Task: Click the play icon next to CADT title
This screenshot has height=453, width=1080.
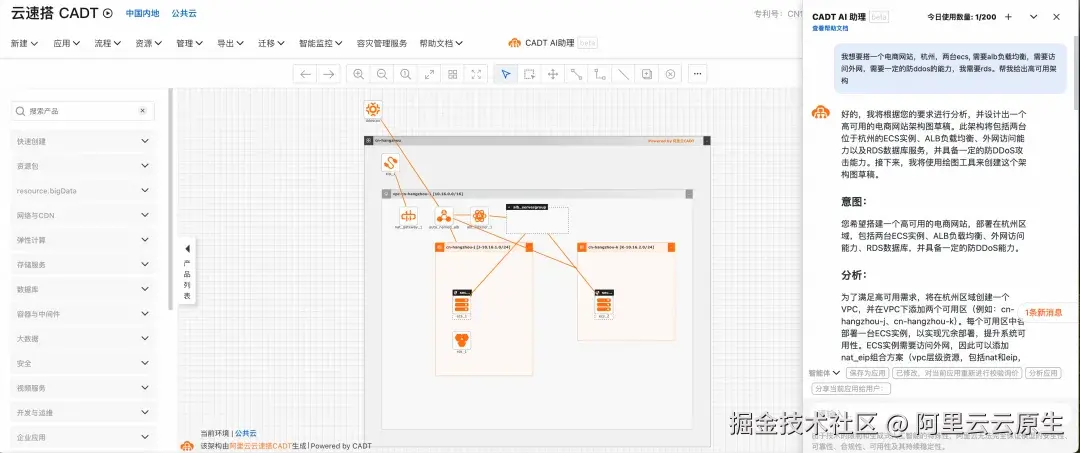Action: pos(107,13)
